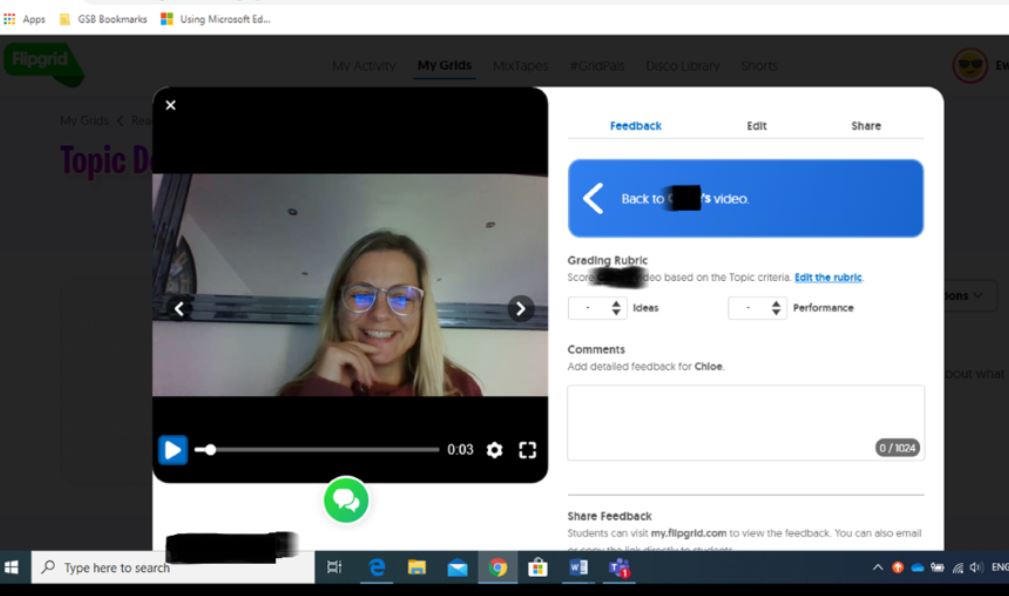The image size is (1009, 596).
Task: Open the Apps bookmarks shortcut
Action: point(24,19)
